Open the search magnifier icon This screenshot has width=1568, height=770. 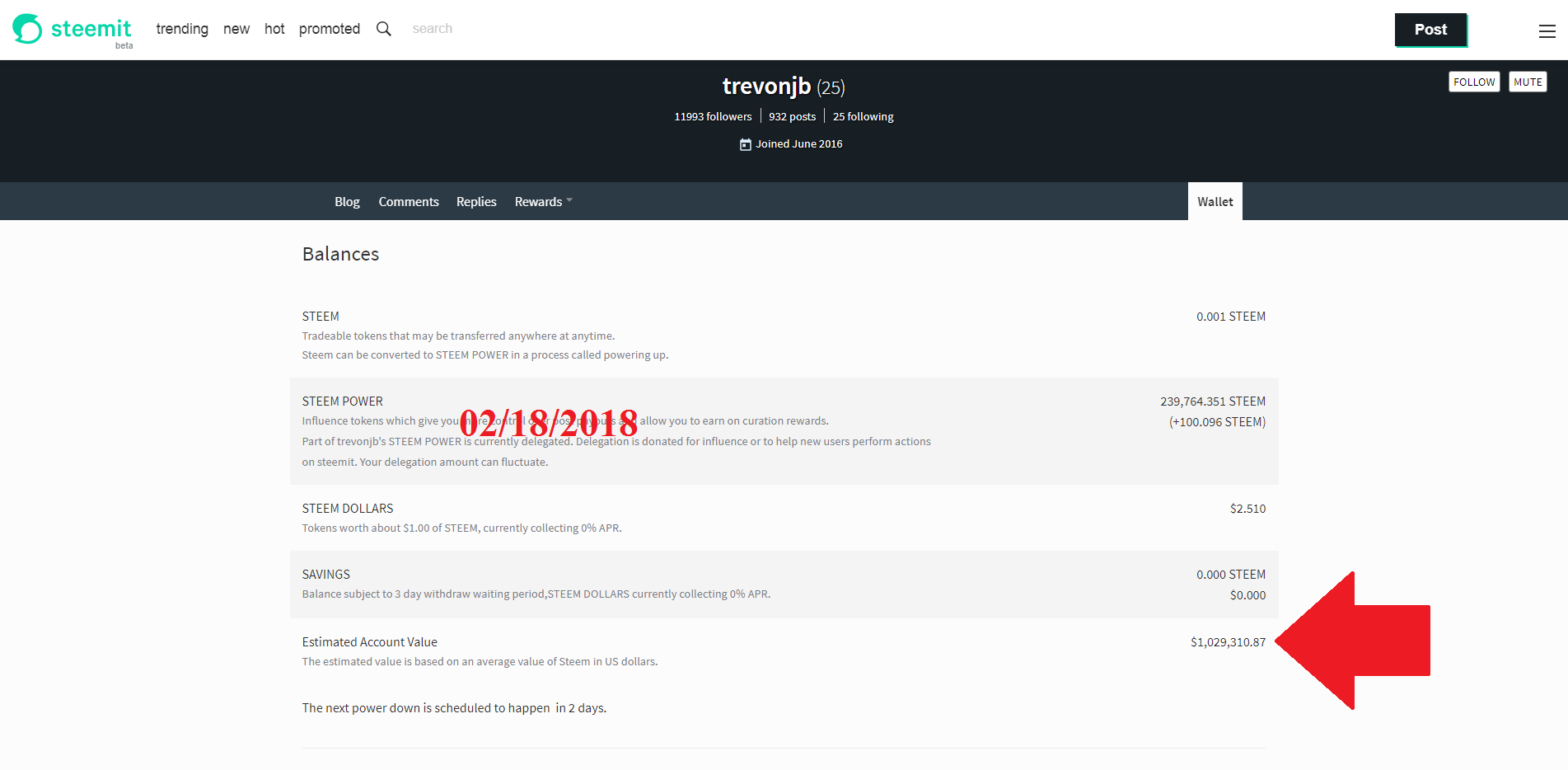[384, 29]
